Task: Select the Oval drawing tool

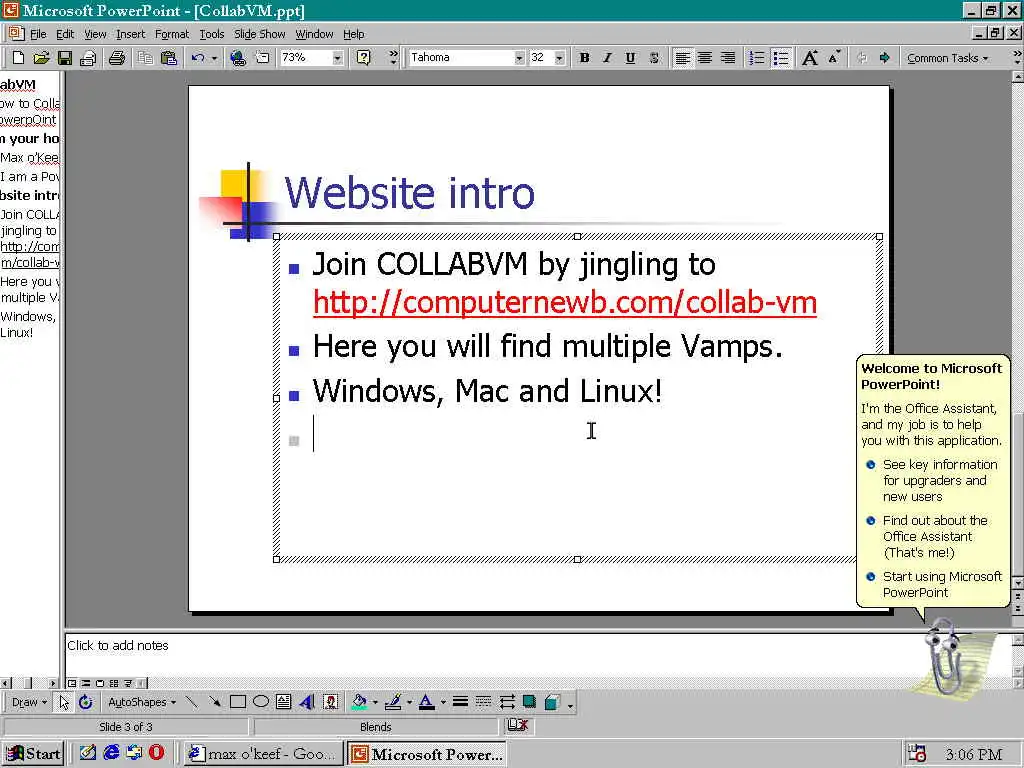Action: 261,702
